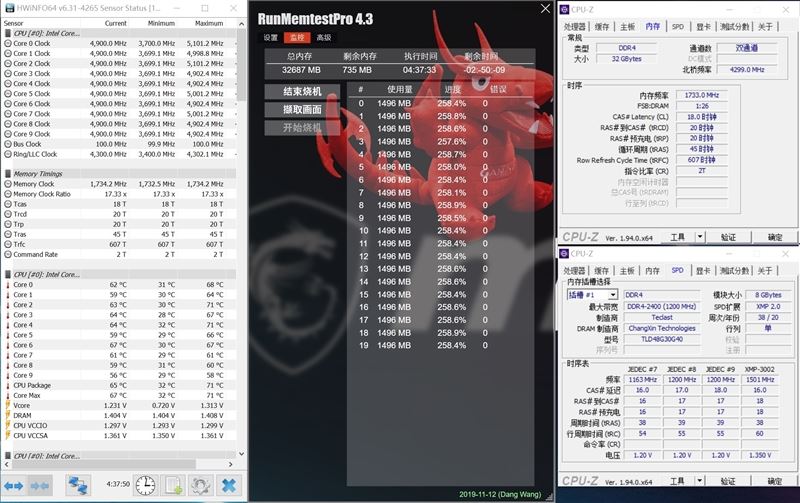Click the Vcore voltage lightning icon
The height and width of the screenshot is (503, 800).
click(x=8, y=405)
